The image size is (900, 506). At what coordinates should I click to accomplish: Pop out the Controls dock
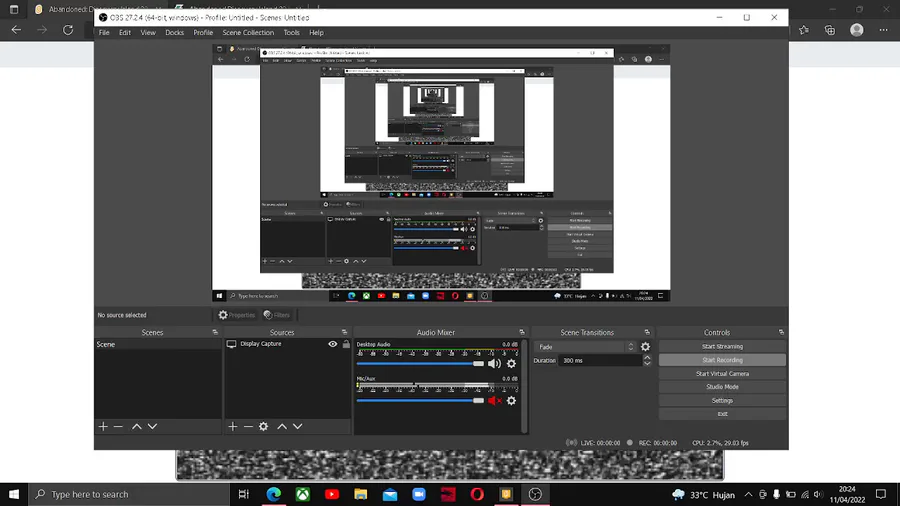[x=781, y=332]
